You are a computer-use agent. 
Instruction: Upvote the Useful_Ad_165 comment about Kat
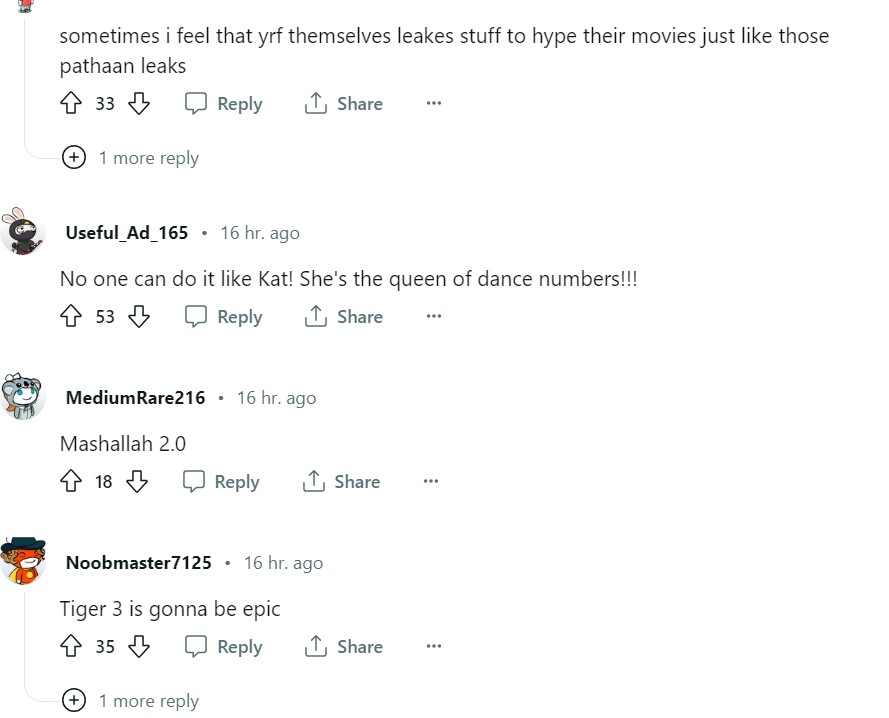(x=71, y=317)
